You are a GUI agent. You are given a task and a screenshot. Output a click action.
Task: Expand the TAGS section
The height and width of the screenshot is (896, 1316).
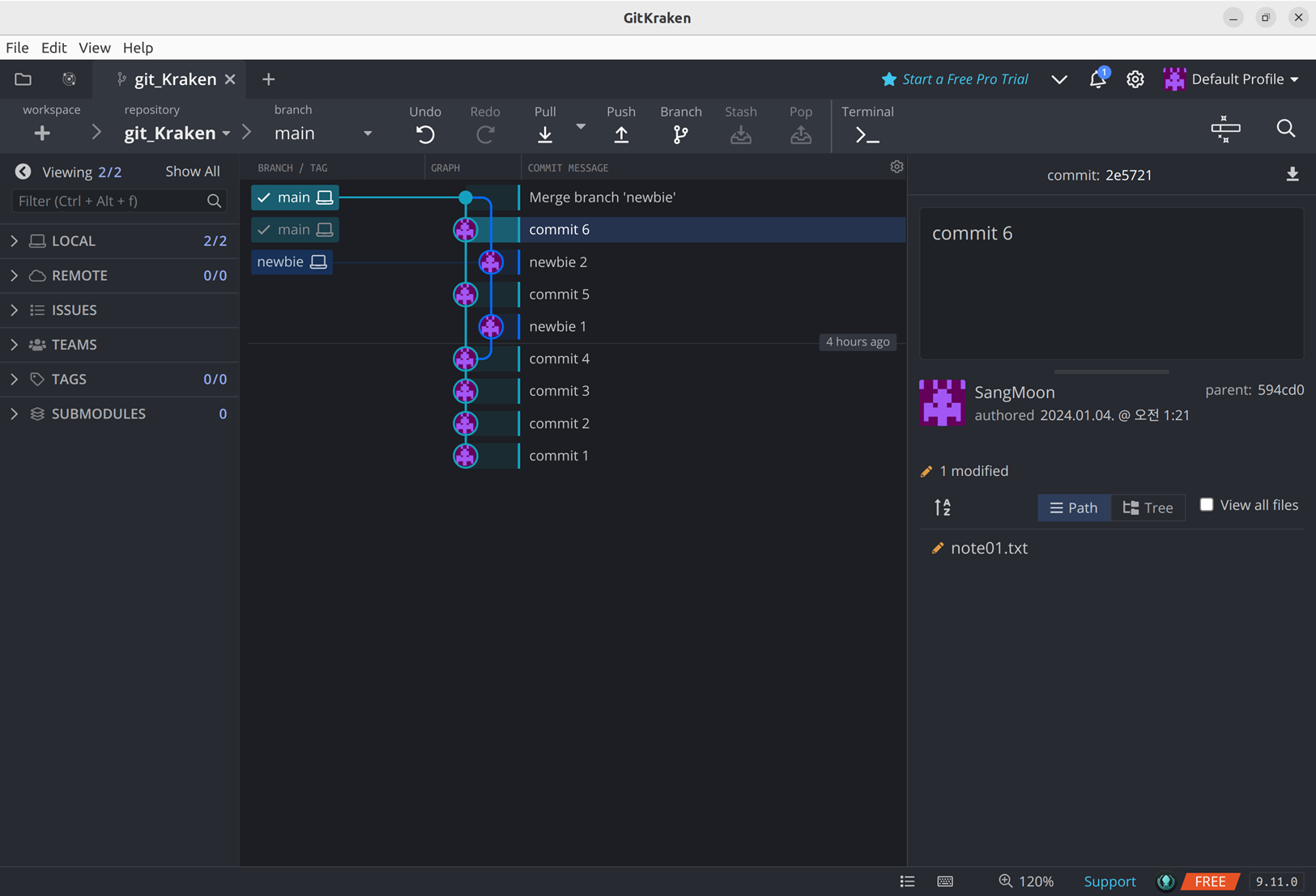[15, 379]
